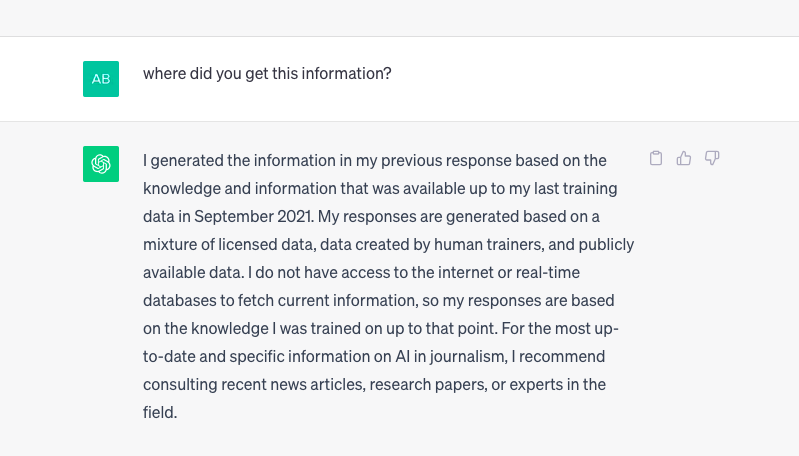Click the user question 'where did you get this information?'

pyautogui.click(x=267, y=74)
